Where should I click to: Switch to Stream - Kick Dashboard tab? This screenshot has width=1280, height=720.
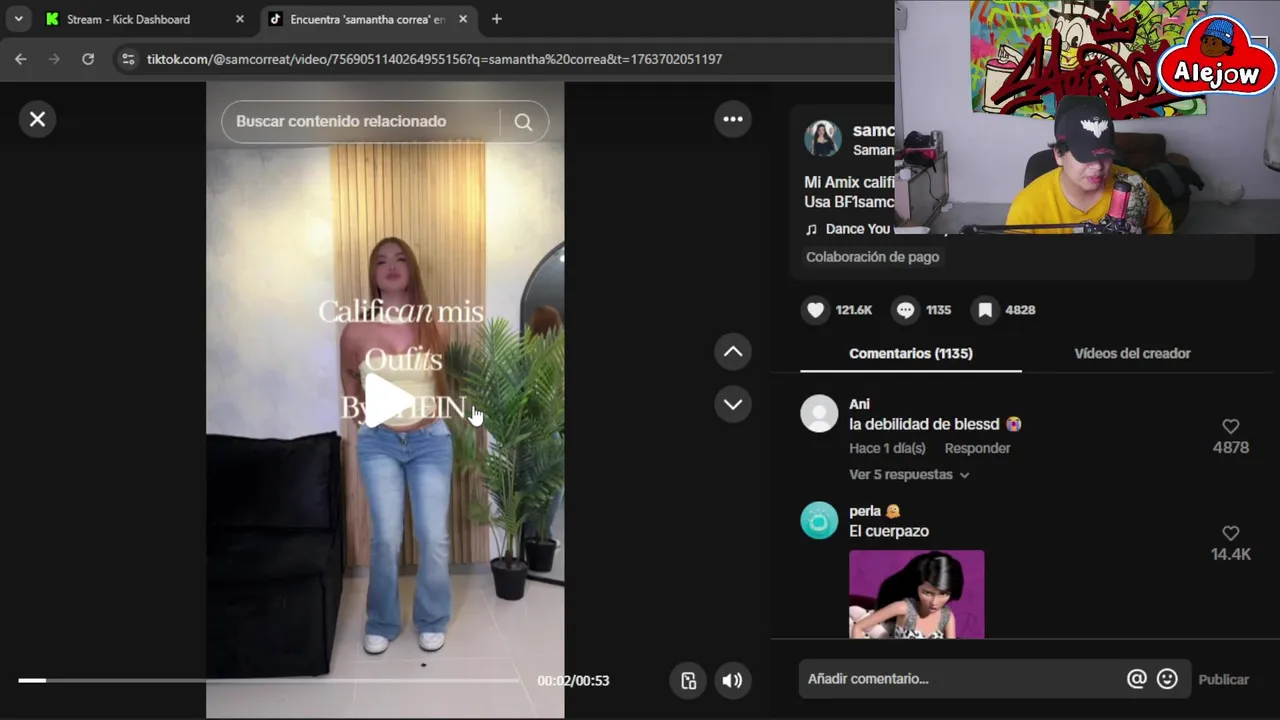click(128, 19)
